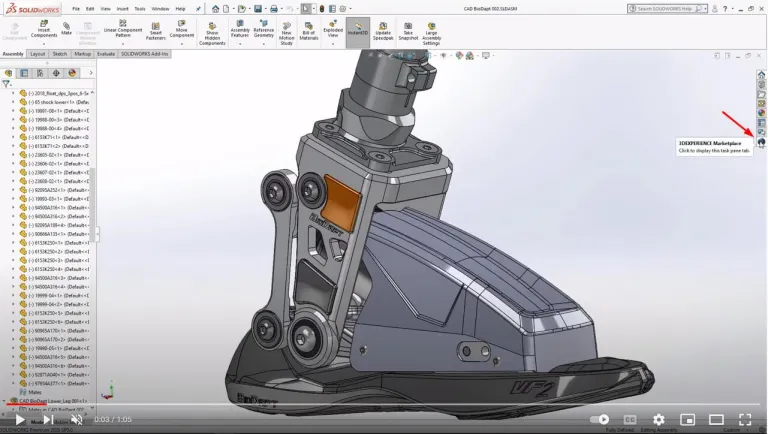Screen dimensions: 768x434
Task: Select the Mate tool
Action: pyautogui.click(x=66, y=27)
